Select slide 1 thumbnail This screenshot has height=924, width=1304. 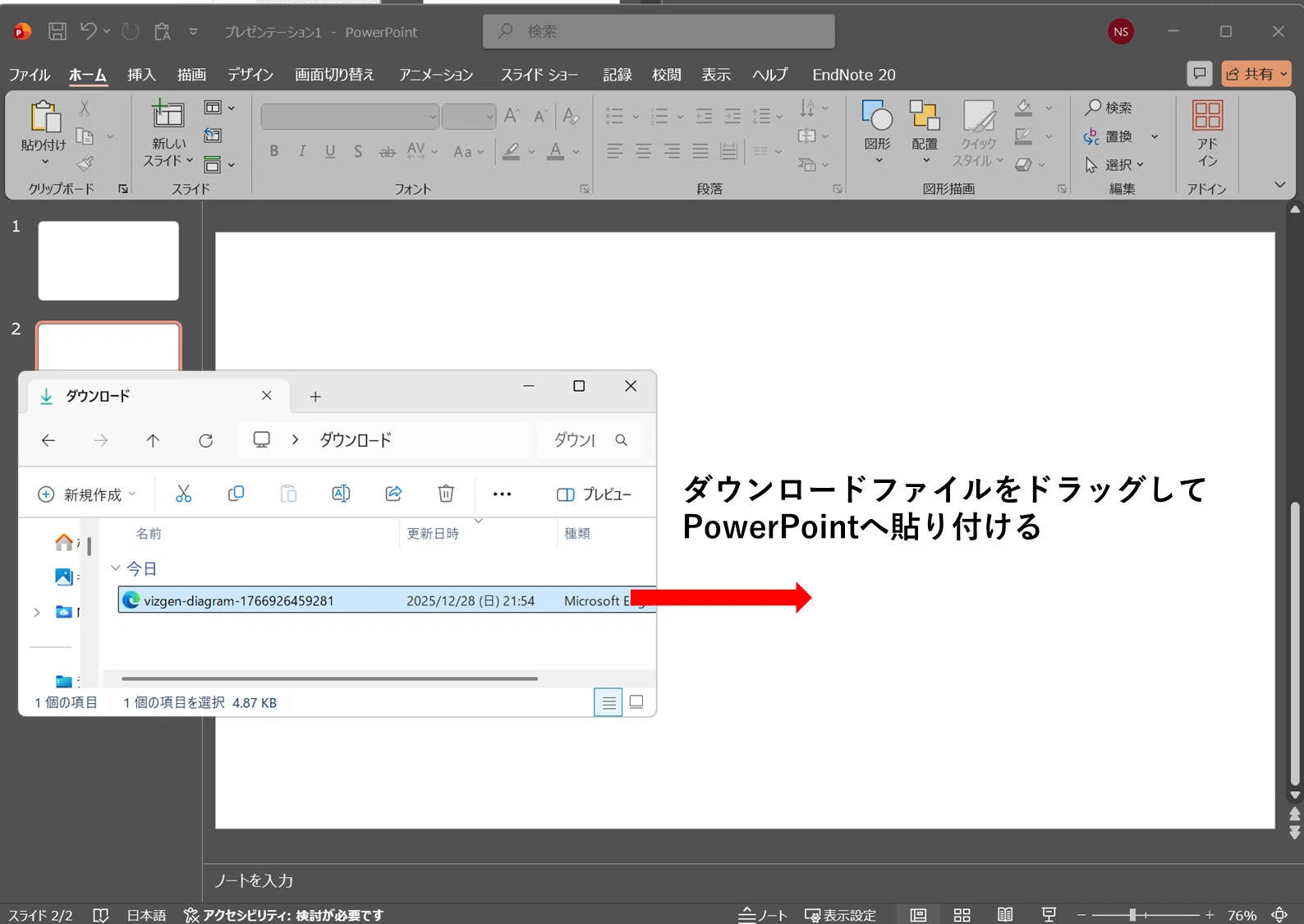[108, 260]
